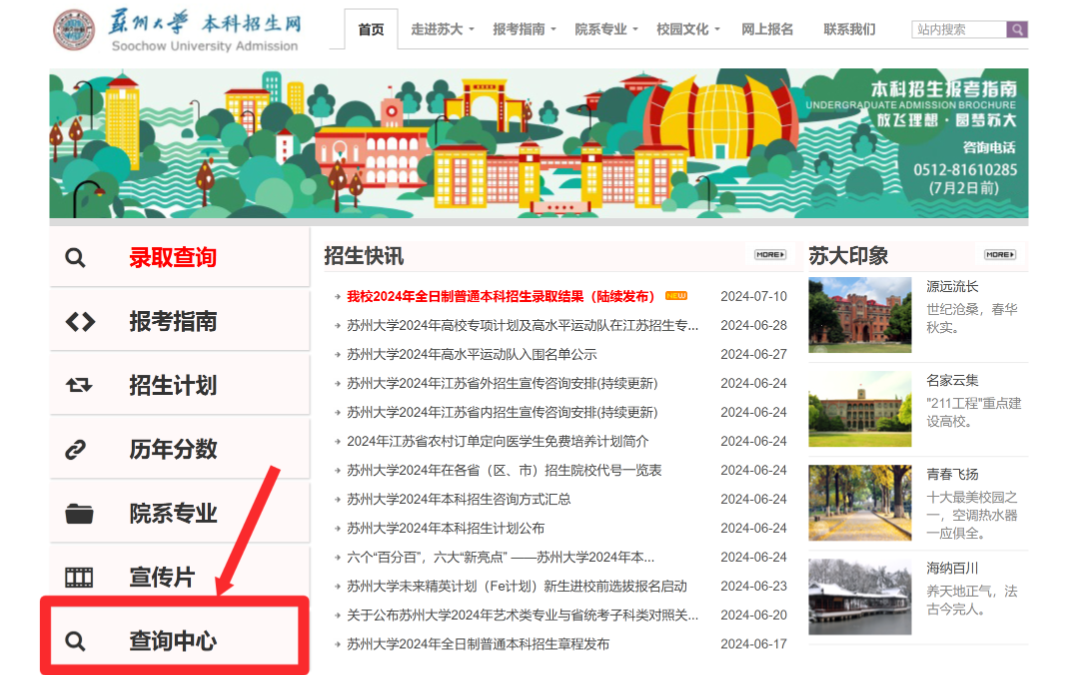Open the 源远流长 title link

(952, 287)
